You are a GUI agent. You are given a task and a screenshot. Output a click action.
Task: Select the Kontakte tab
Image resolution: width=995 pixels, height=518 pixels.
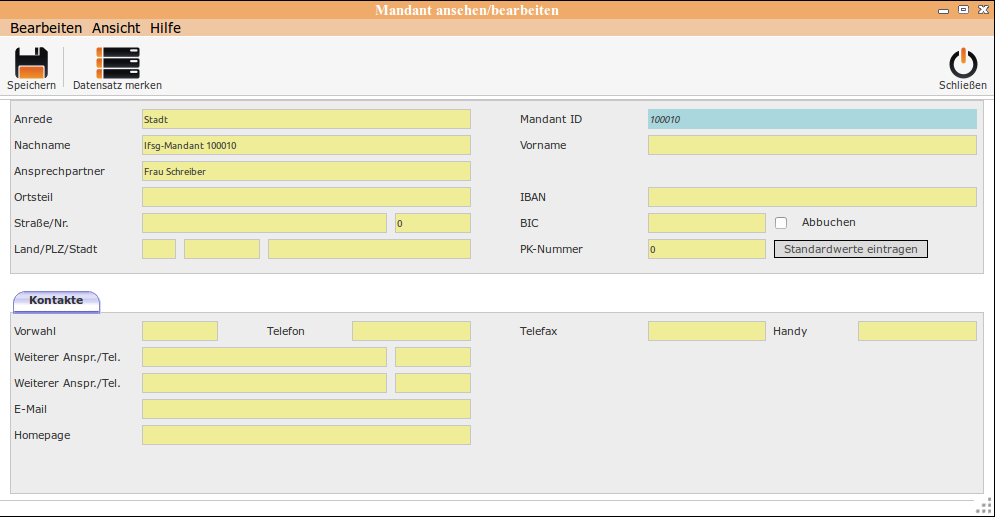[x=56, y=301]
